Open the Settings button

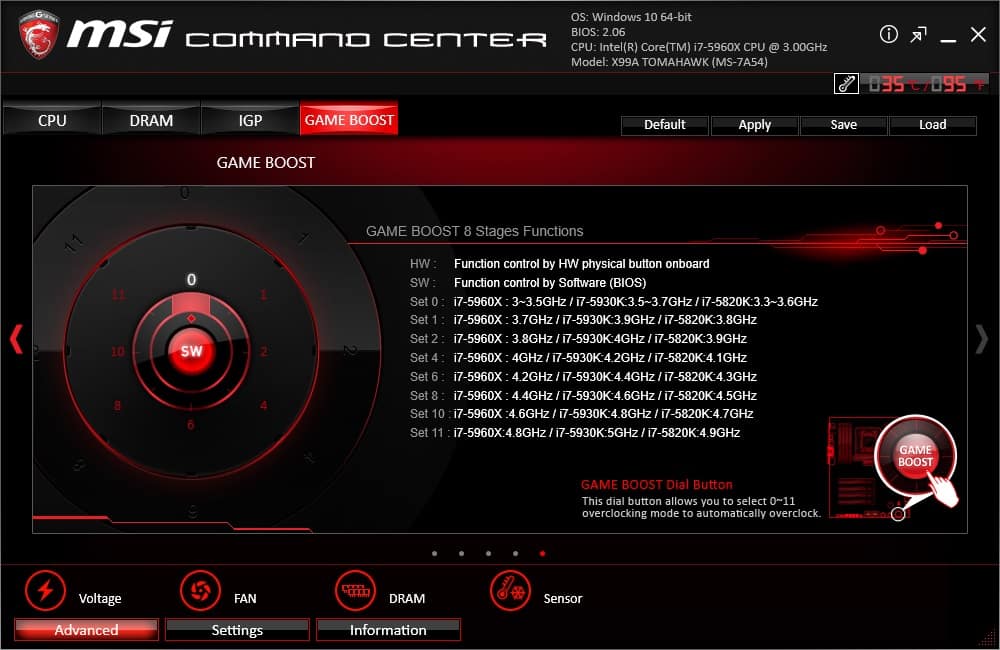coord(237,630)
